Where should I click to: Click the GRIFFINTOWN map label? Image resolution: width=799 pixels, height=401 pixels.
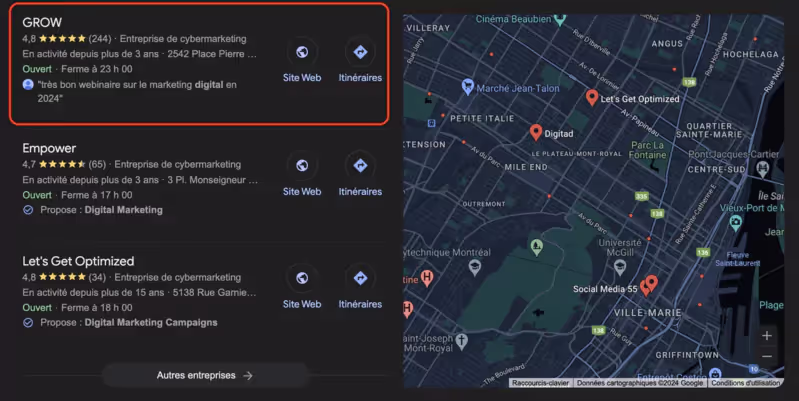click(687, 355)
